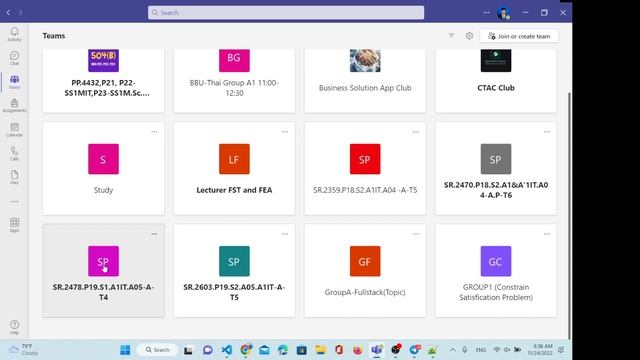Open the Calendar in sidebar
Image resolution: width=640 pixels, height=360 pixels.
click(x=14, y=129)
